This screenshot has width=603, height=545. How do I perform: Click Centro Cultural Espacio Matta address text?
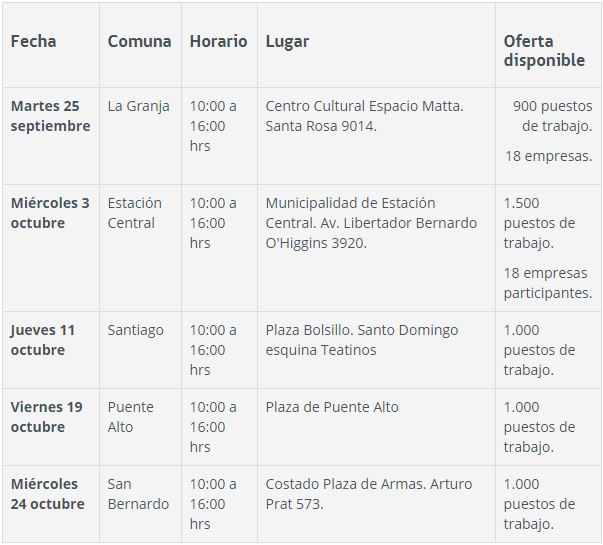(364, 116)
